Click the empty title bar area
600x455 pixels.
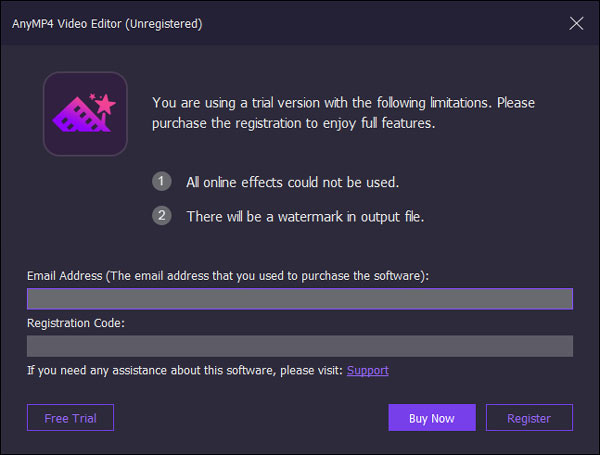point(380,24)
